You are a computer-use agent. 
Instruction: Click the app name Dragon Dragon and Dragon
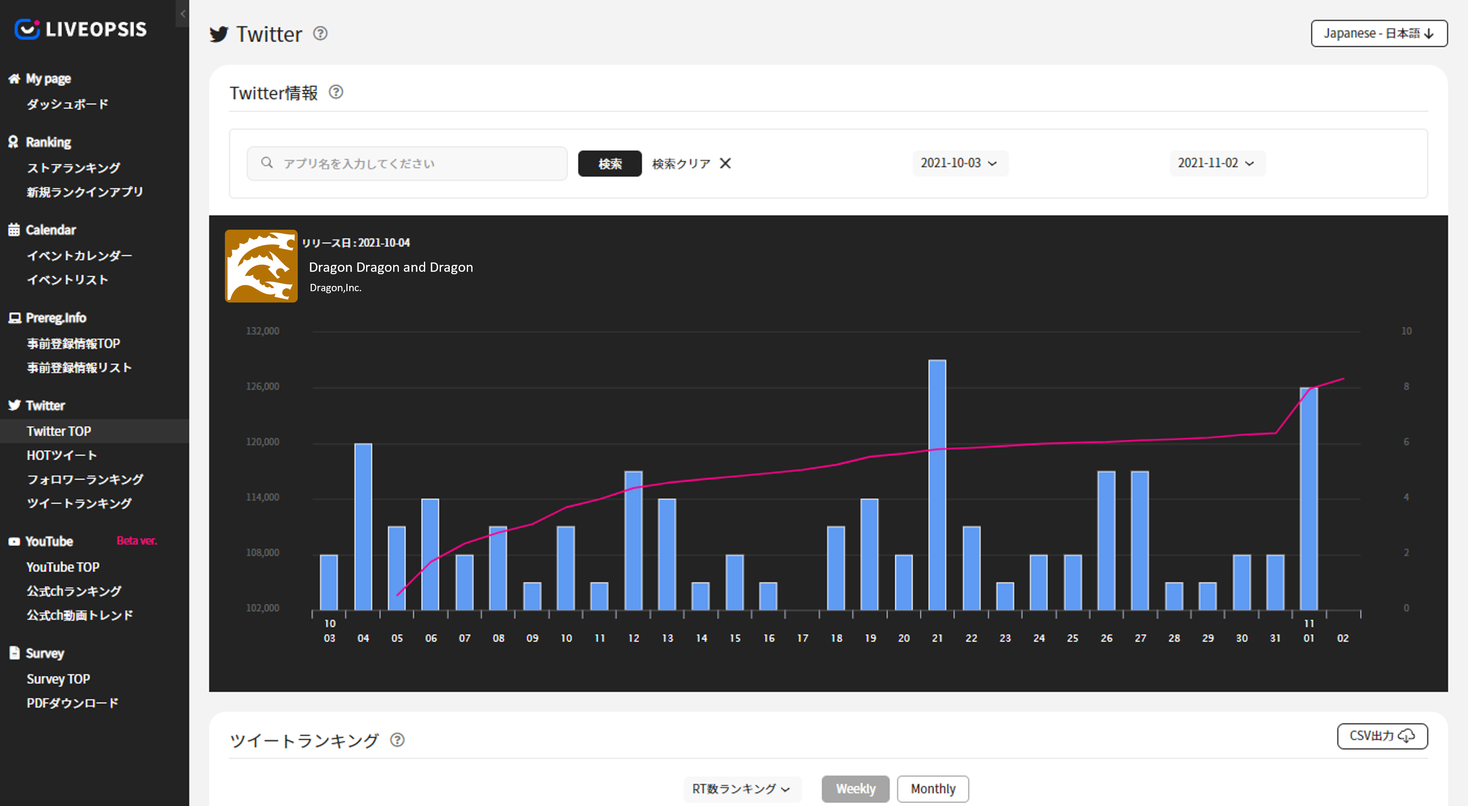391,267
